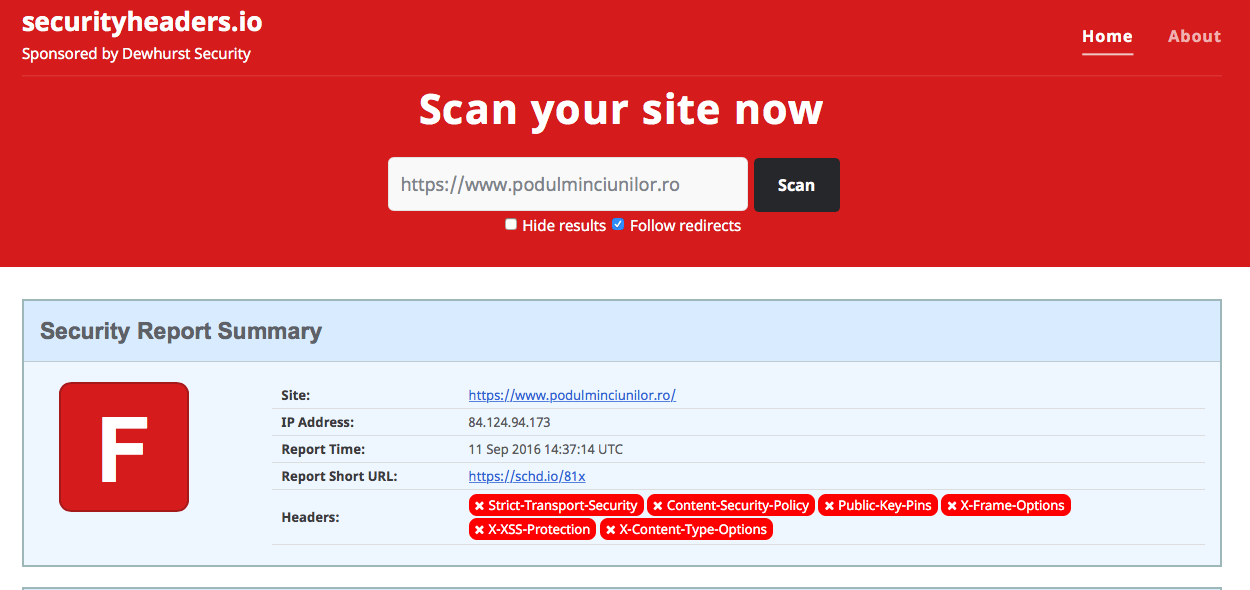This screenshot has height=590, width=1250.
Task: Select the IP address 84.124.94.173
Action: (509, 422)
